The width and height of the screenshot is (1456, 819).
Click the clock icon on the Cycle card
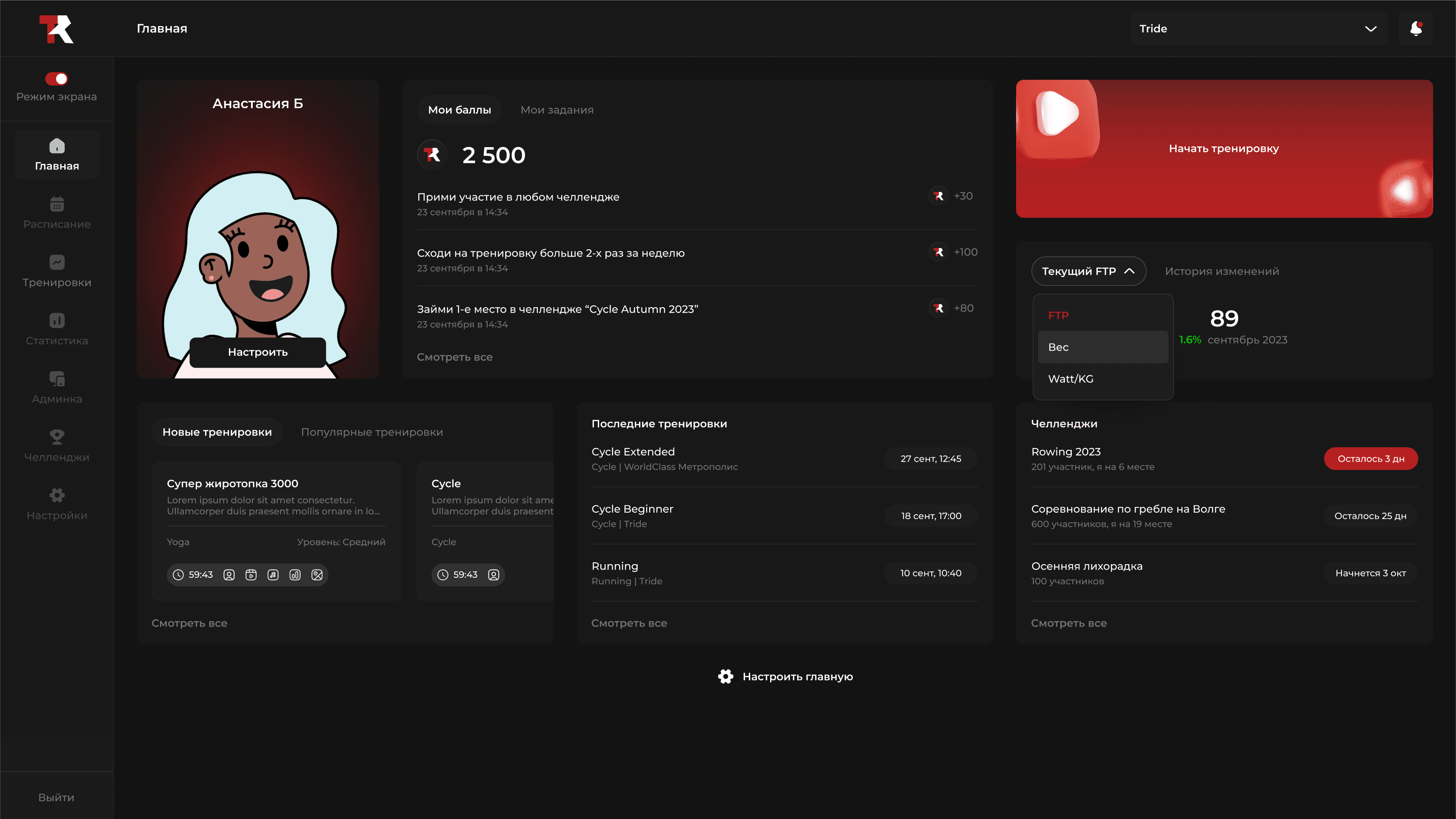point(443,575)
